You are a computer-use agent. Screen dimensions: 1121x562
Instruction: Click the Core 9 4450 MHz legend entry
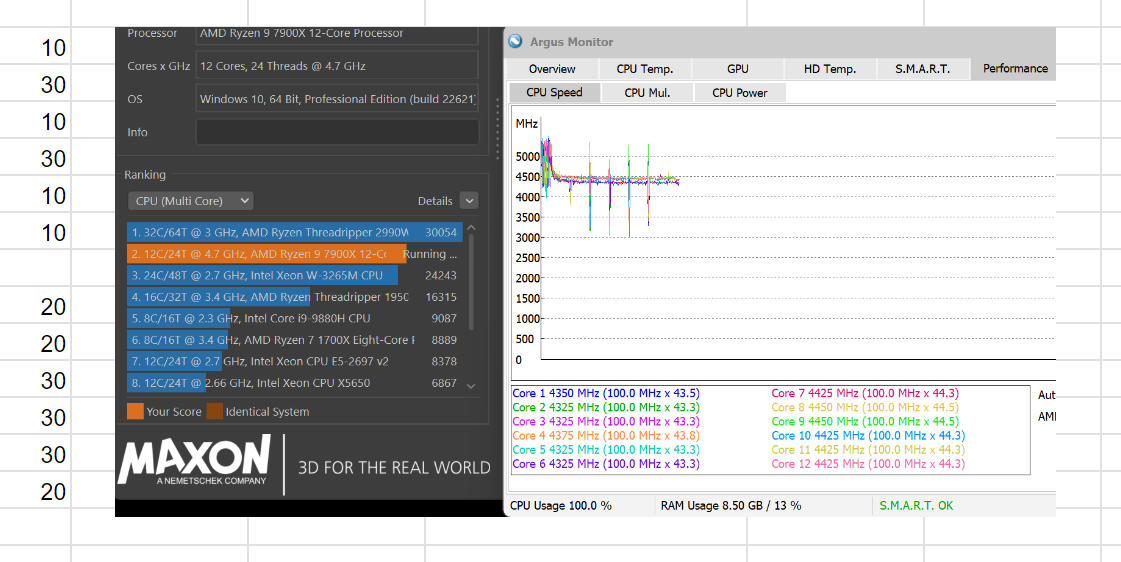(865, 421)
